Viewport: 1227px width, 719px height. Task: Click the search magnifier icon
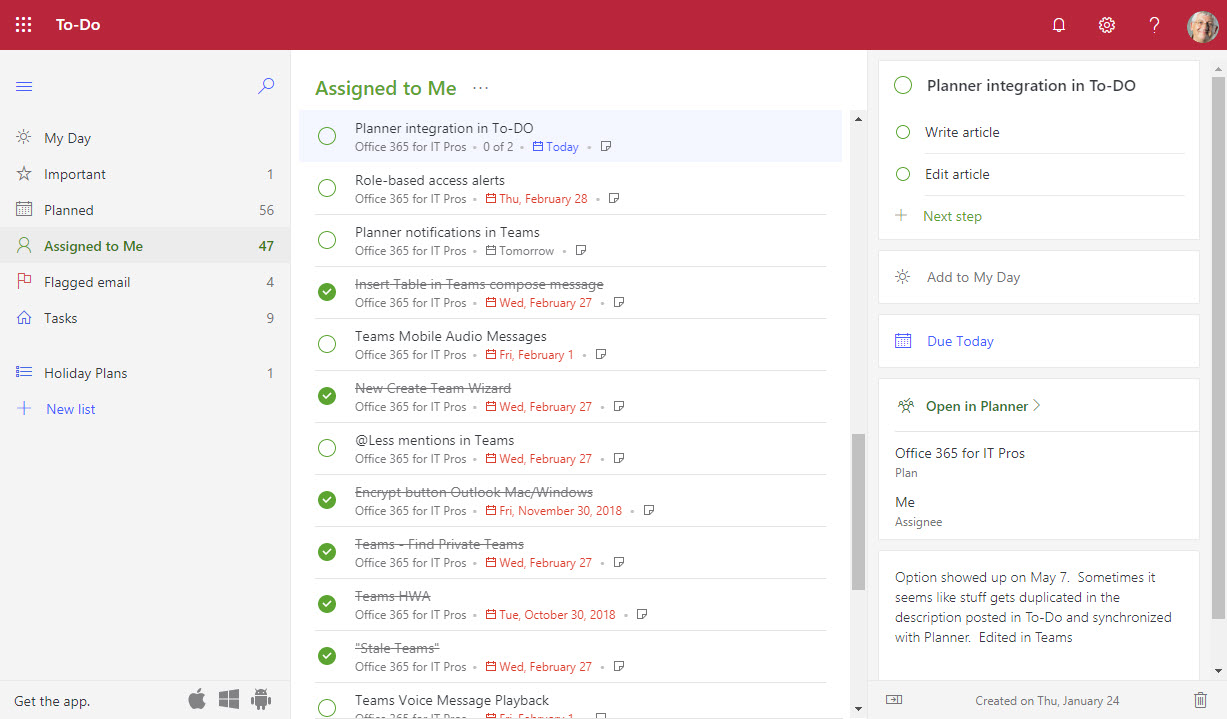[x=266, y=87]
